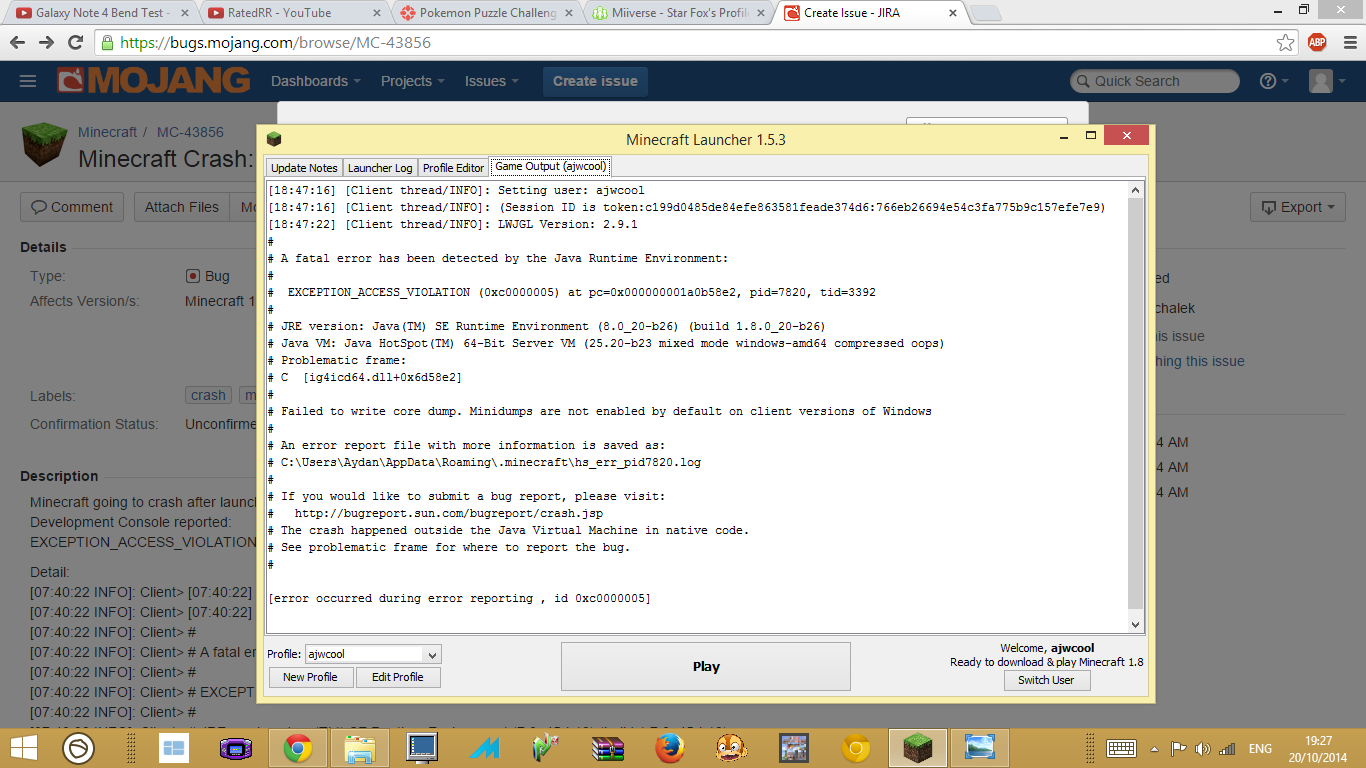Switch to the Update Notes launcher tab
Screen dimensions: 1366x768
pyautogui.click(x=304, y=168)
